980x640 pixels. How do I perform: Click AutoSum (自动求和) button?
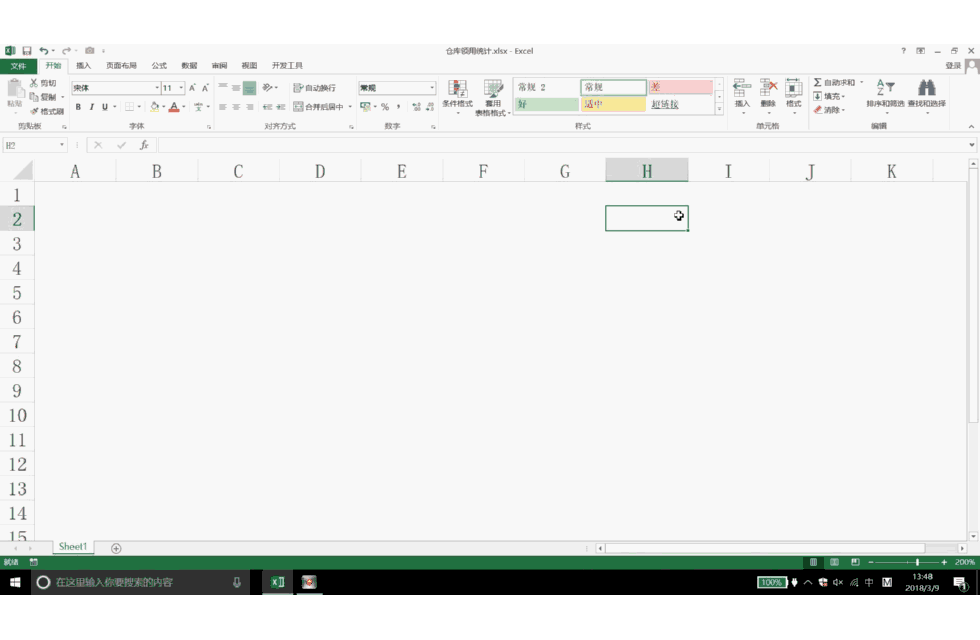[x=834, y=82]
